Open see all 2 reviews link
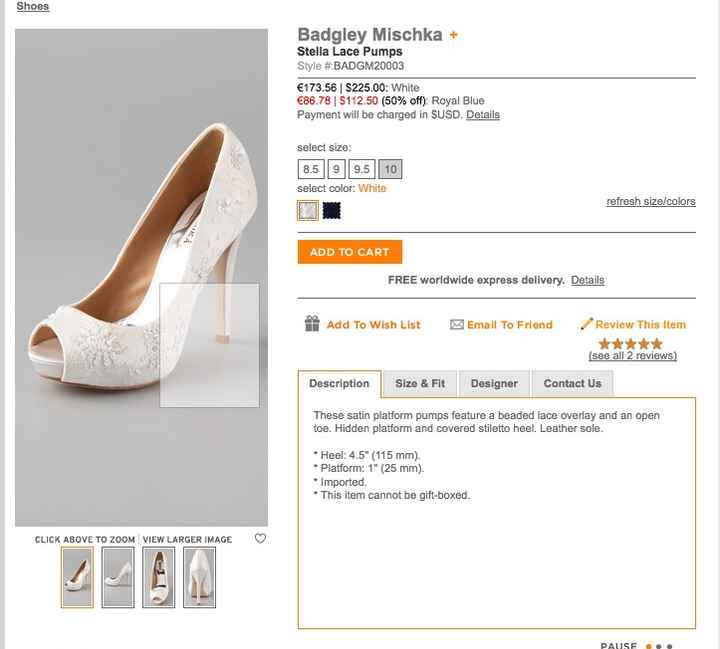Image resolution: width=720 pixels, height=649 pixels. pyautogui.click(x=633, y=356)
